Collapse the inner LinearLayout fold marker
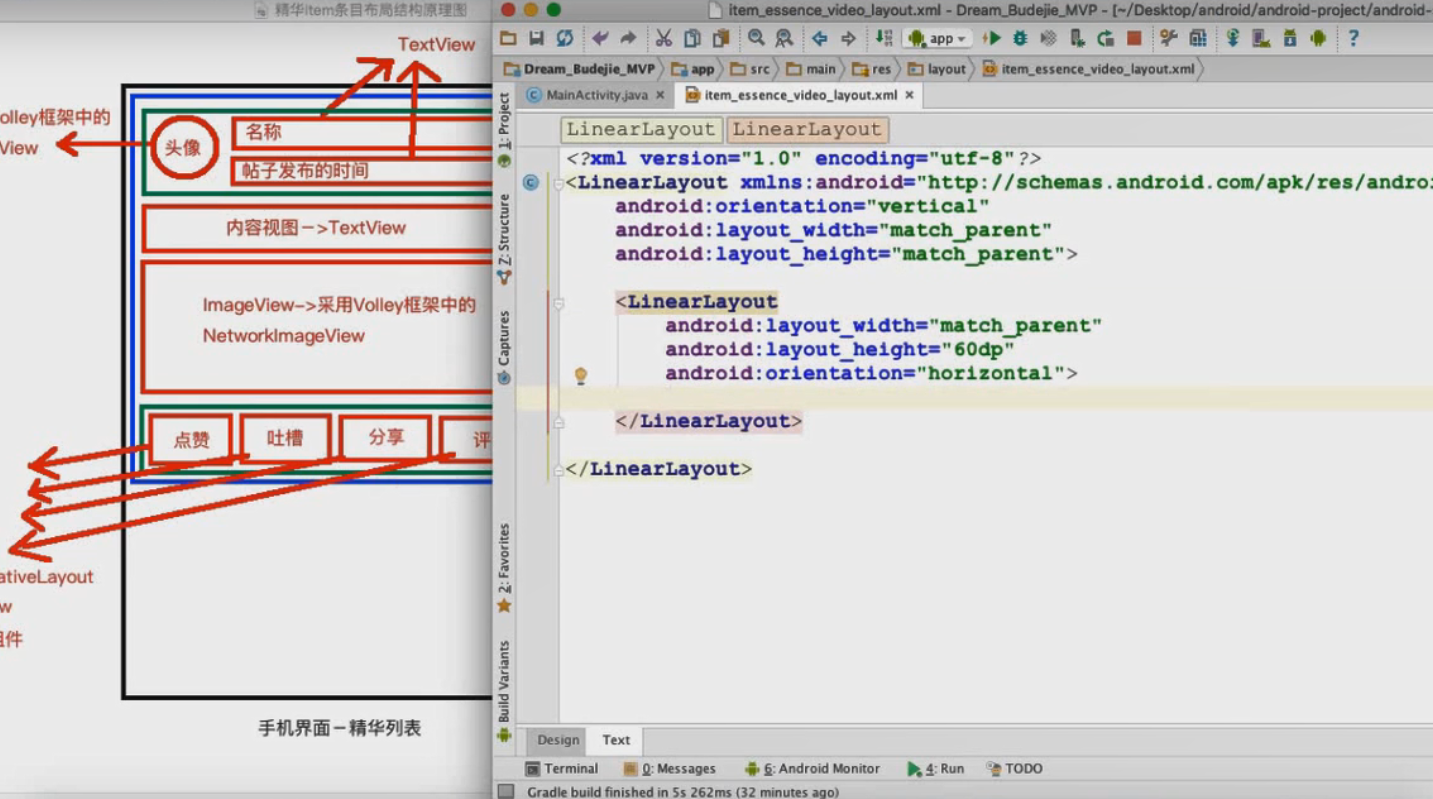Image resolution: width=1433 pixels, height=799 pixels. pyautogui.click(x=559, y=302)
